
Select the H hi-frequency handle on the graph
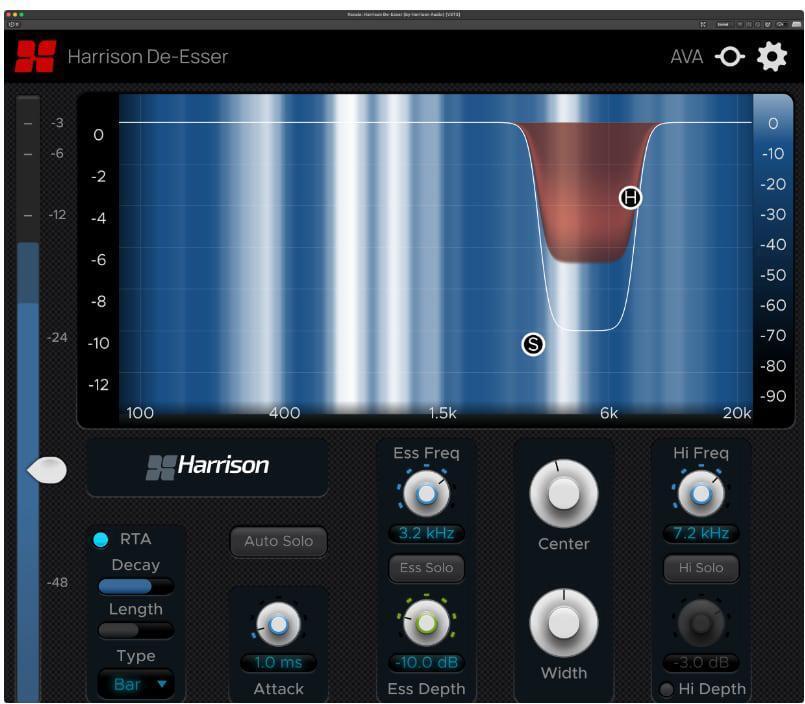pyautogui.click(x=630, y=199)
